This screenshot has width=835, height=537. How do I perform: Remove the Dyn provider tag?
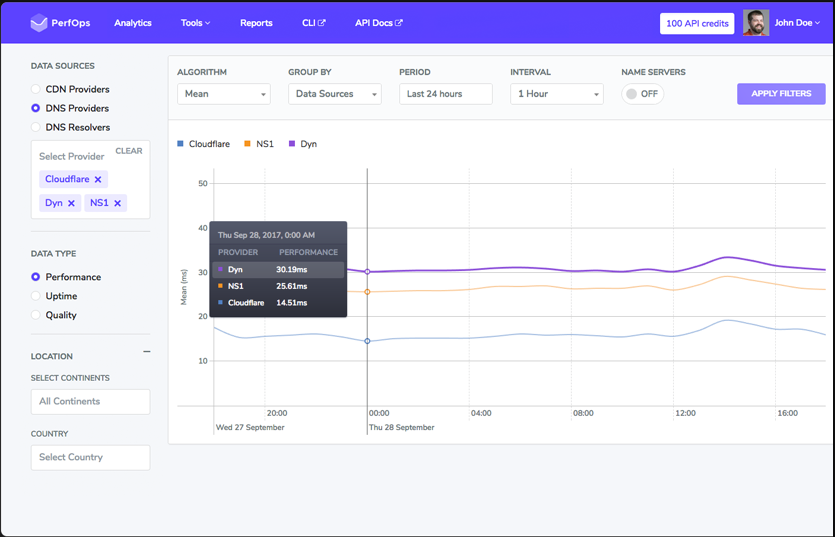pyautogui.click(x=71, y=203)
